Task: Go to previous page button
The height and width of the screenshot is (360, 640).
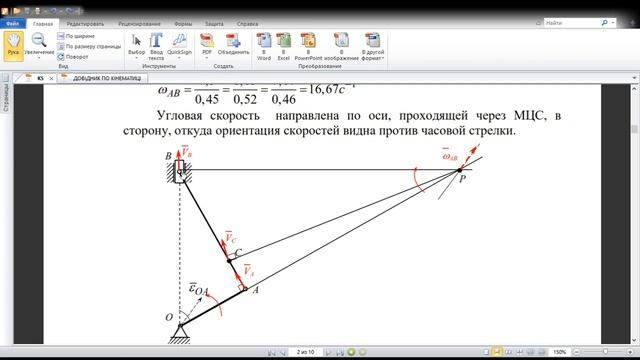Action: tap(282, 352)
